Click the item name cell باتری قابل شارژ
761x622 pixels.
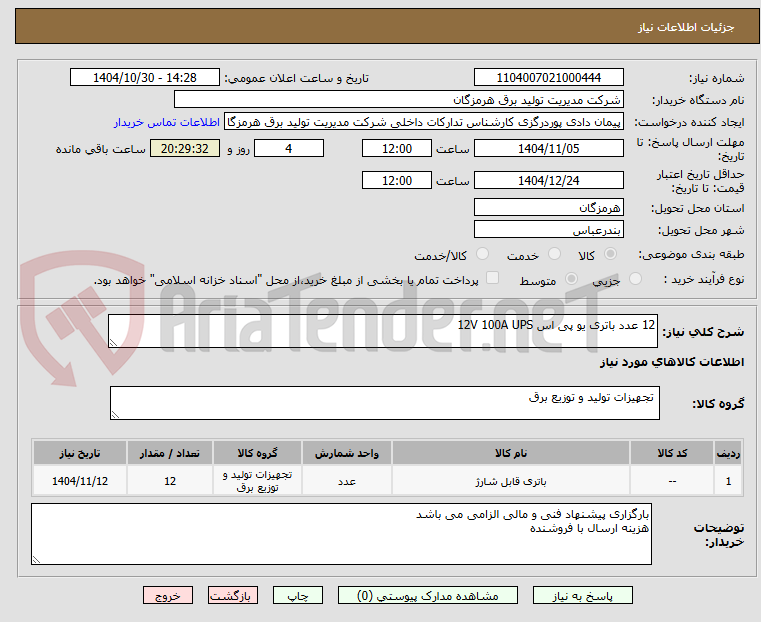pyautogui.click(x=511, y=481)
